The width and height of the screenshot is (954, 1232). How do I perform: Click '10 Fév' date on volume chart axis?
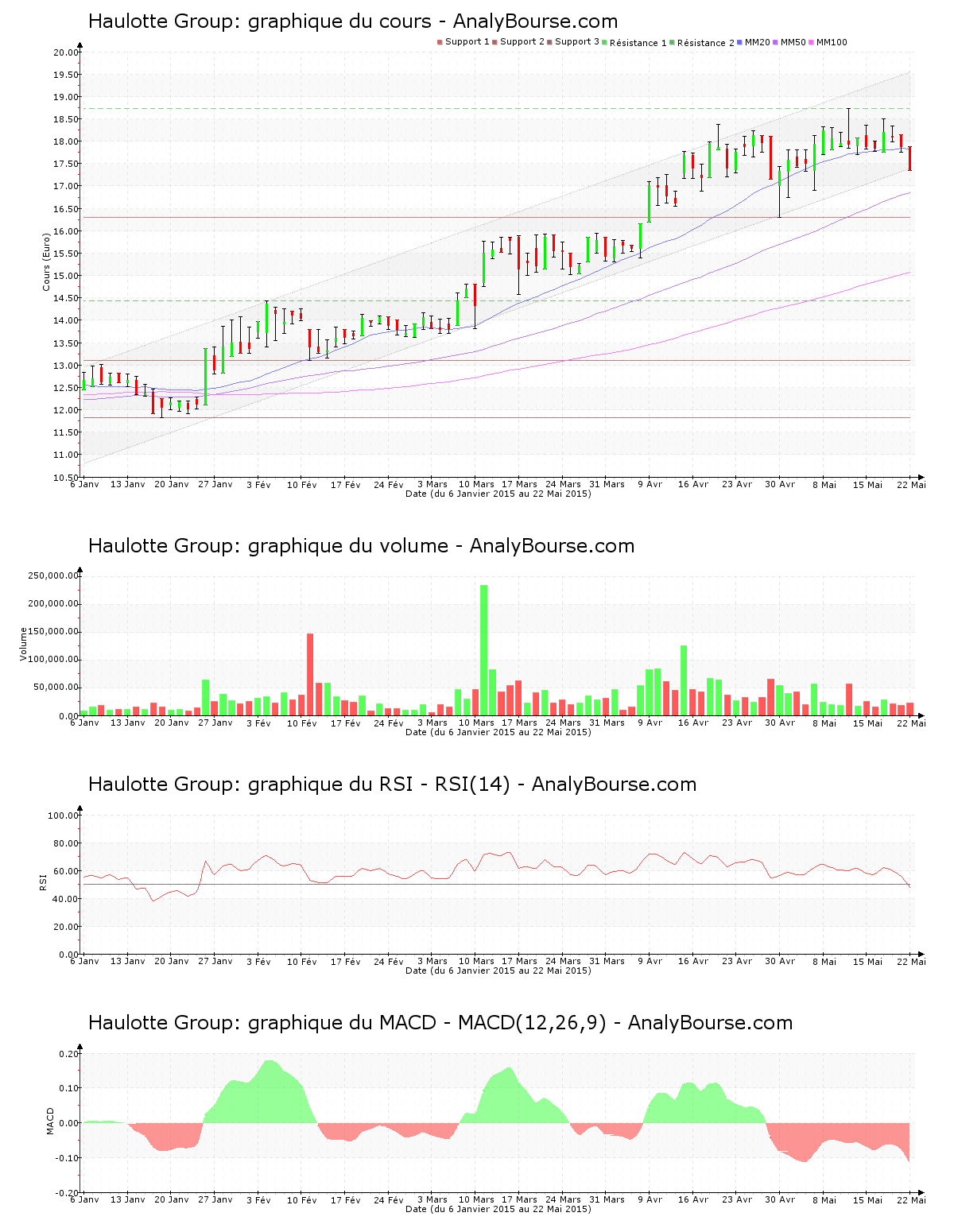click(x=302, y=723)
